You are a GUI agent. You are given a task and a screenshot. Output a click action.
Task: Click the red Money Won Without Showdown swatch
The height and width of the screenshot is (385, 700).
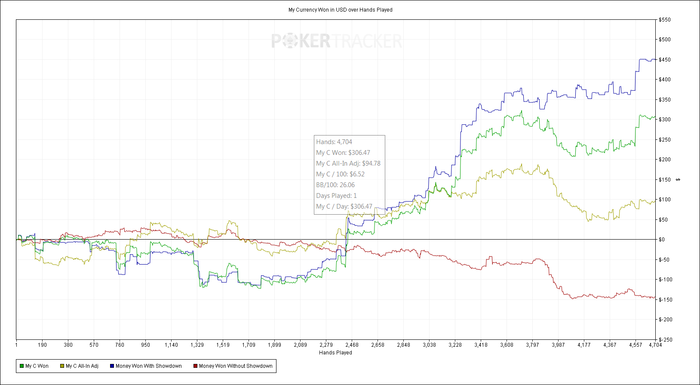pyautogui.click(x=195, y=366)
